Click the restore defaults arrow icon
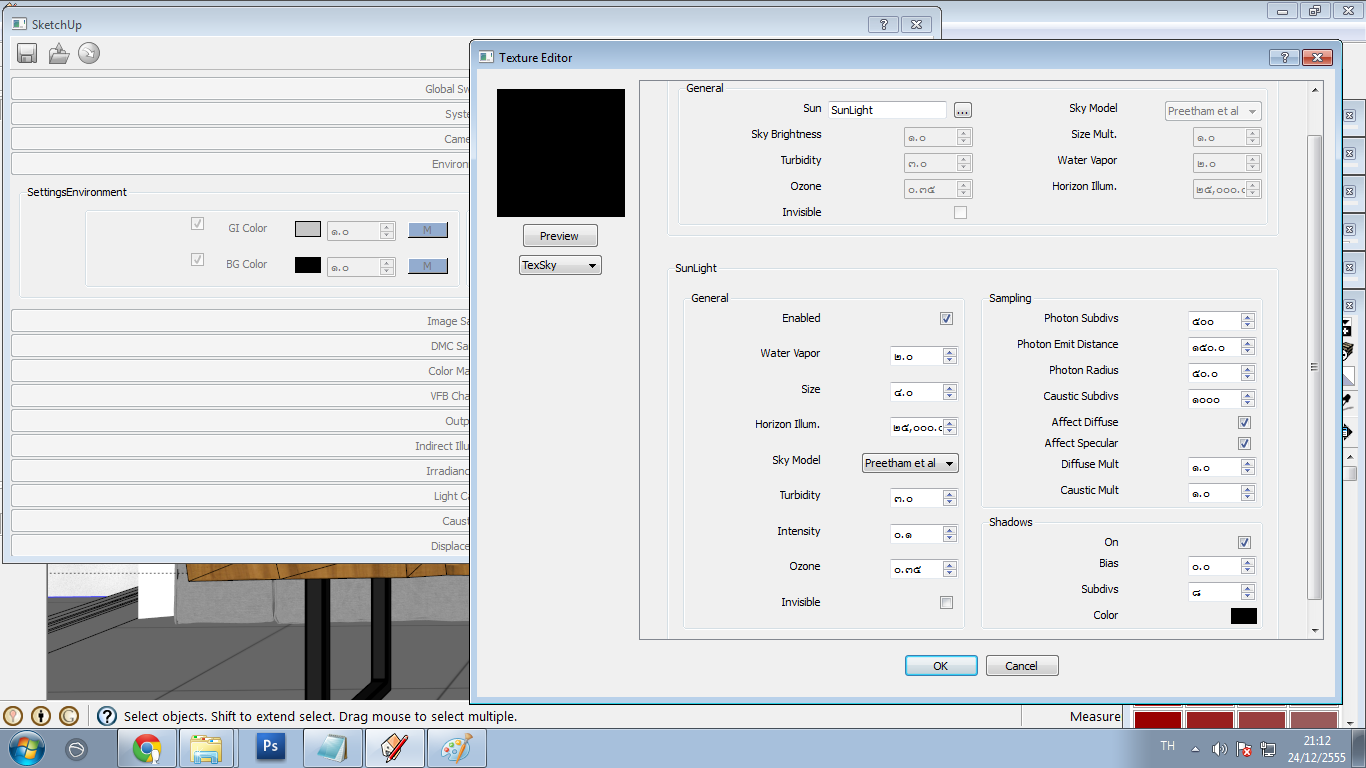Image resolution: width=1366 pixels, height=768 pixels. (89, 54)
